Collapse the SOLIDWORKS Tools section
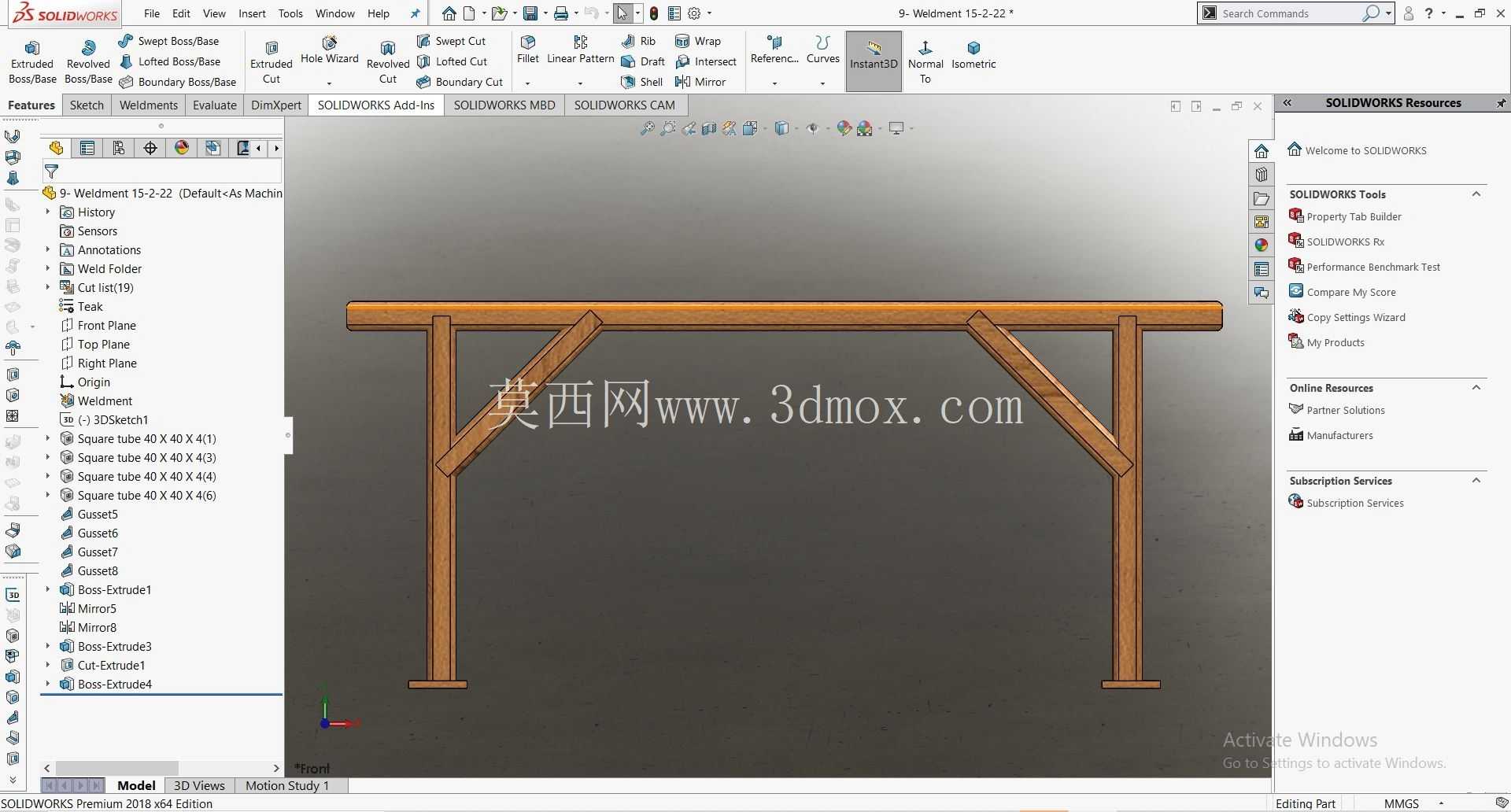 tap(1476, 194)
